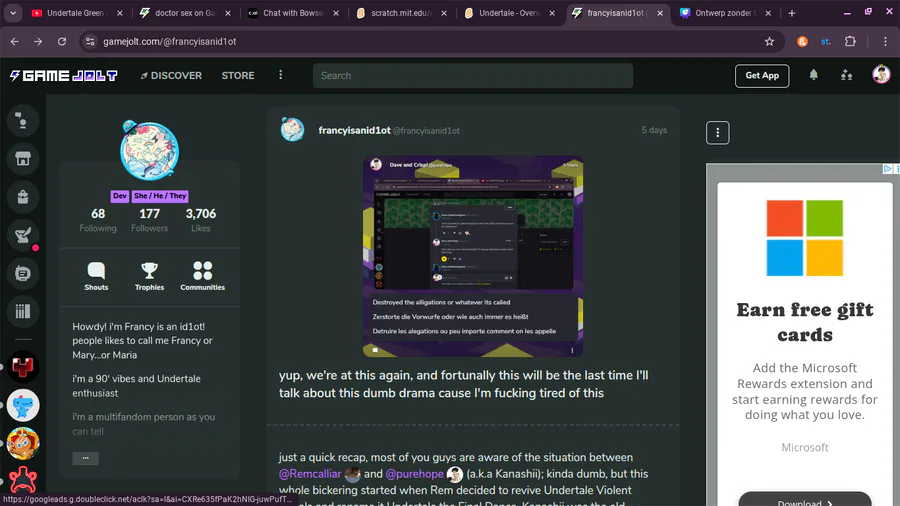The image size is (900, 506).
Task: Expand the profile bio with ellipsis button
Action: coord(86,458)
